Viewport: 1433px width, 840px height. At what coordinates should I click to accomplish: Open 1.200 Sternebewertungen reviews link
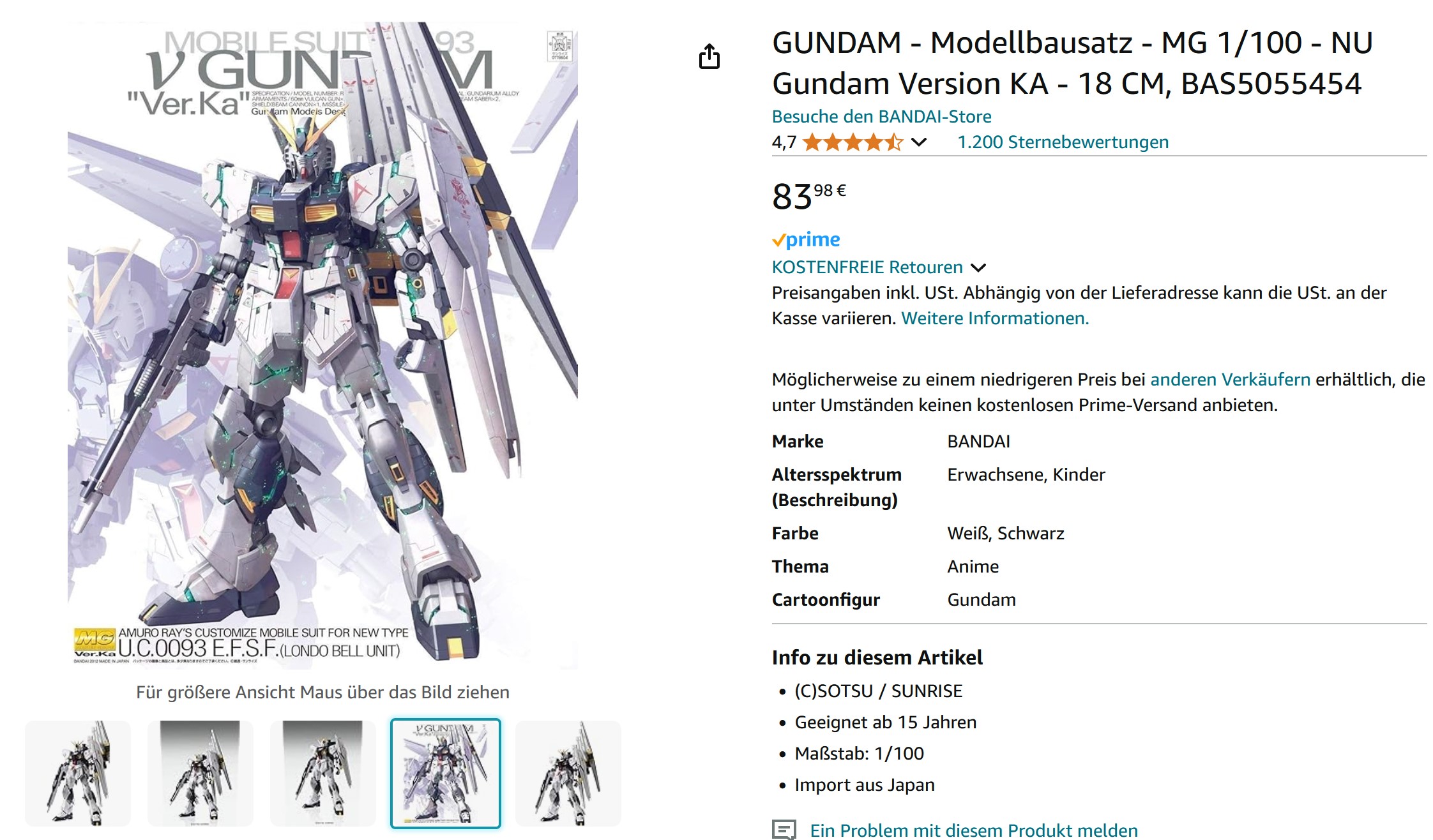1063,142
